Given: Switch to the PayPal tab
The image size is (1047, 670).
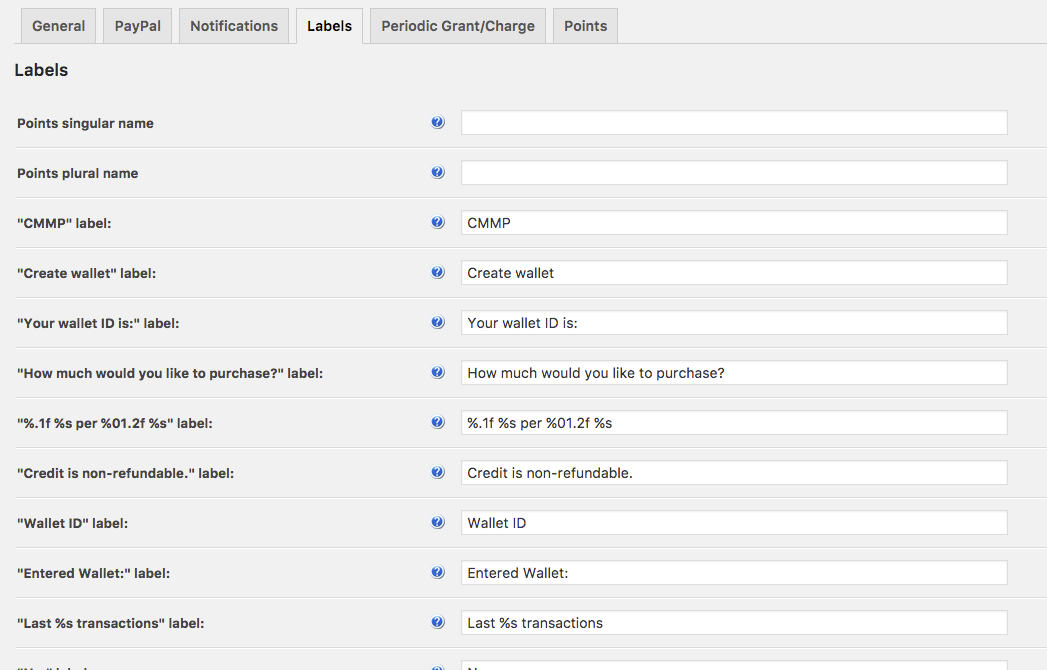Looking at the screenshot, I should coord(137,26).
